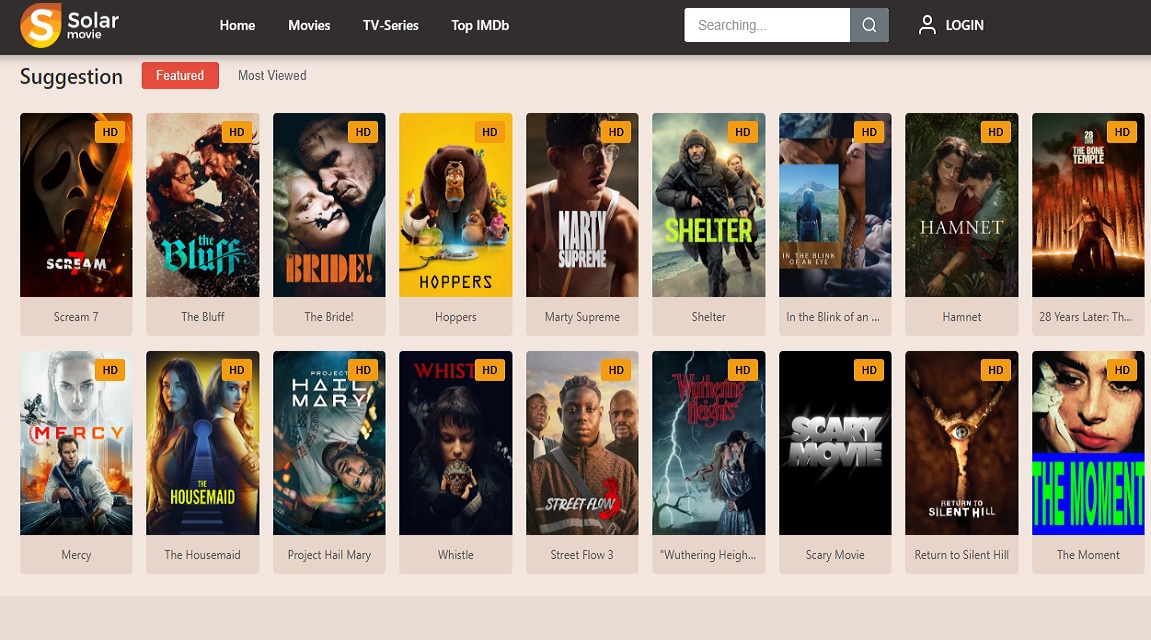This screenshot has height=640, width=1151.
Task: Switch to the Most Viewed tab
Action: click(272, 76)
